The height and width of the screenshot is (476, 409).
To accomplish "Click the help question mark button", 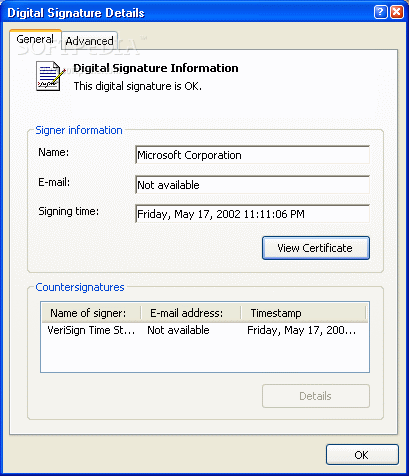I will click(x=380, y=12).
